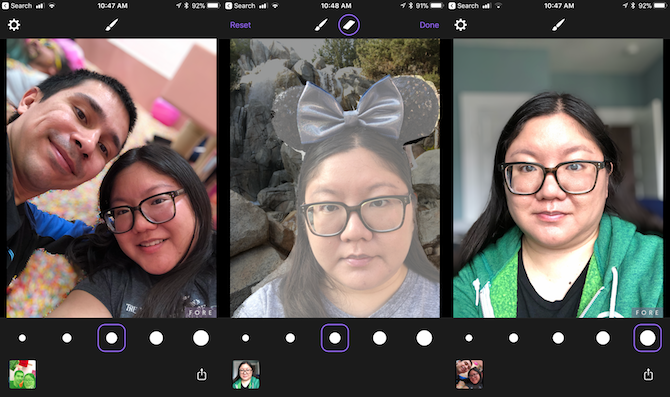
Task: Open couple selfie thumbnail in right screen
Action: 469,374
